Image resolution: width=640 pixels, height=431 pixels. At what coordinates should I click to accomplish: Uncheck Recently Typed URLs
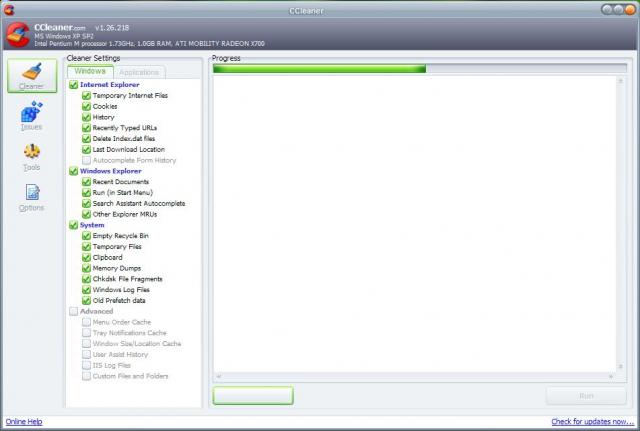tap(86, 128)
